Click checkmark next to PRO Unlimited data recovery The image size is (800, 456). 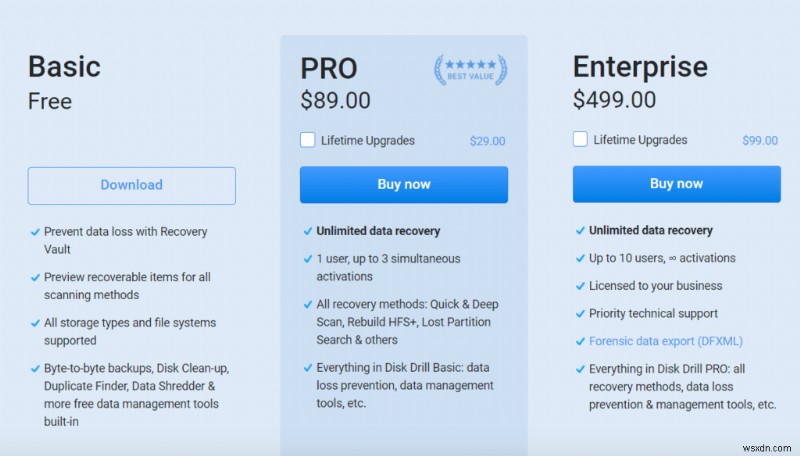pyautogui.click(x=307, y=231)
